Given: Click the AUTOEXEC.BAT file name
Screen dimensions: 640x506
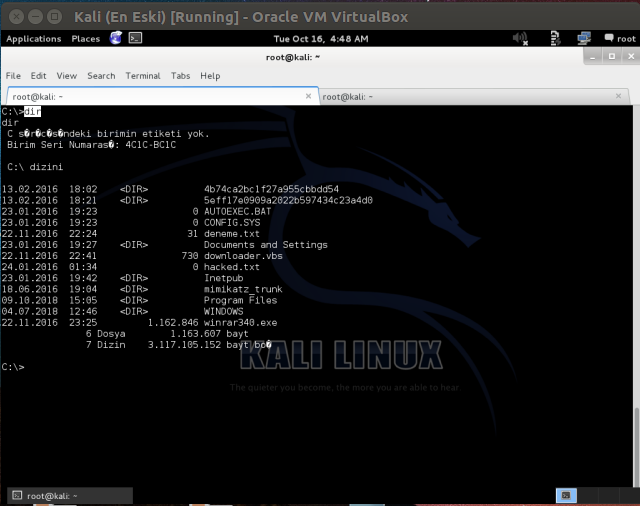Looking at the screenshot, I should coord(238,211).
